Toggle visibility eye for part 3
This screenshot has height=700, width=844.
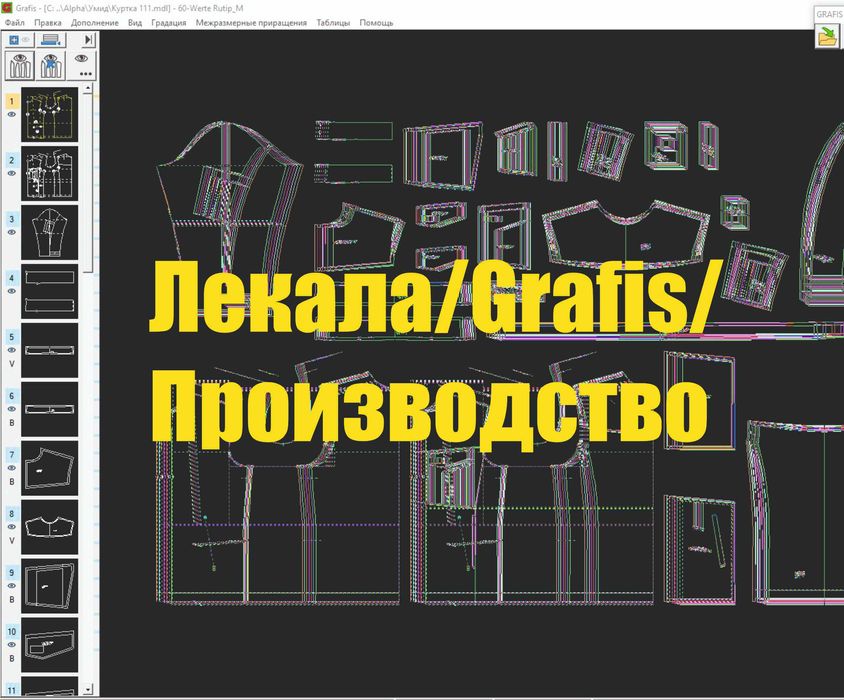tap(12, 233)
